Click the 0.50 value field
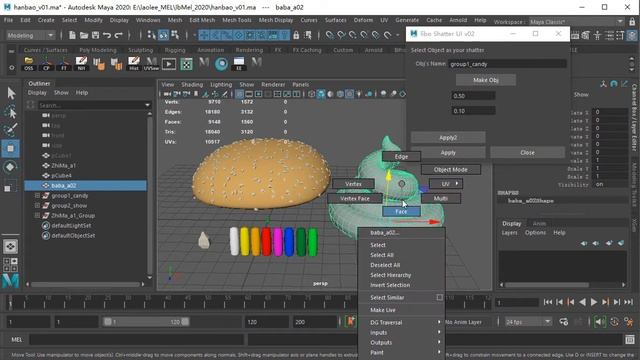This screenshot has width=640, height=360. pos(473,96)
